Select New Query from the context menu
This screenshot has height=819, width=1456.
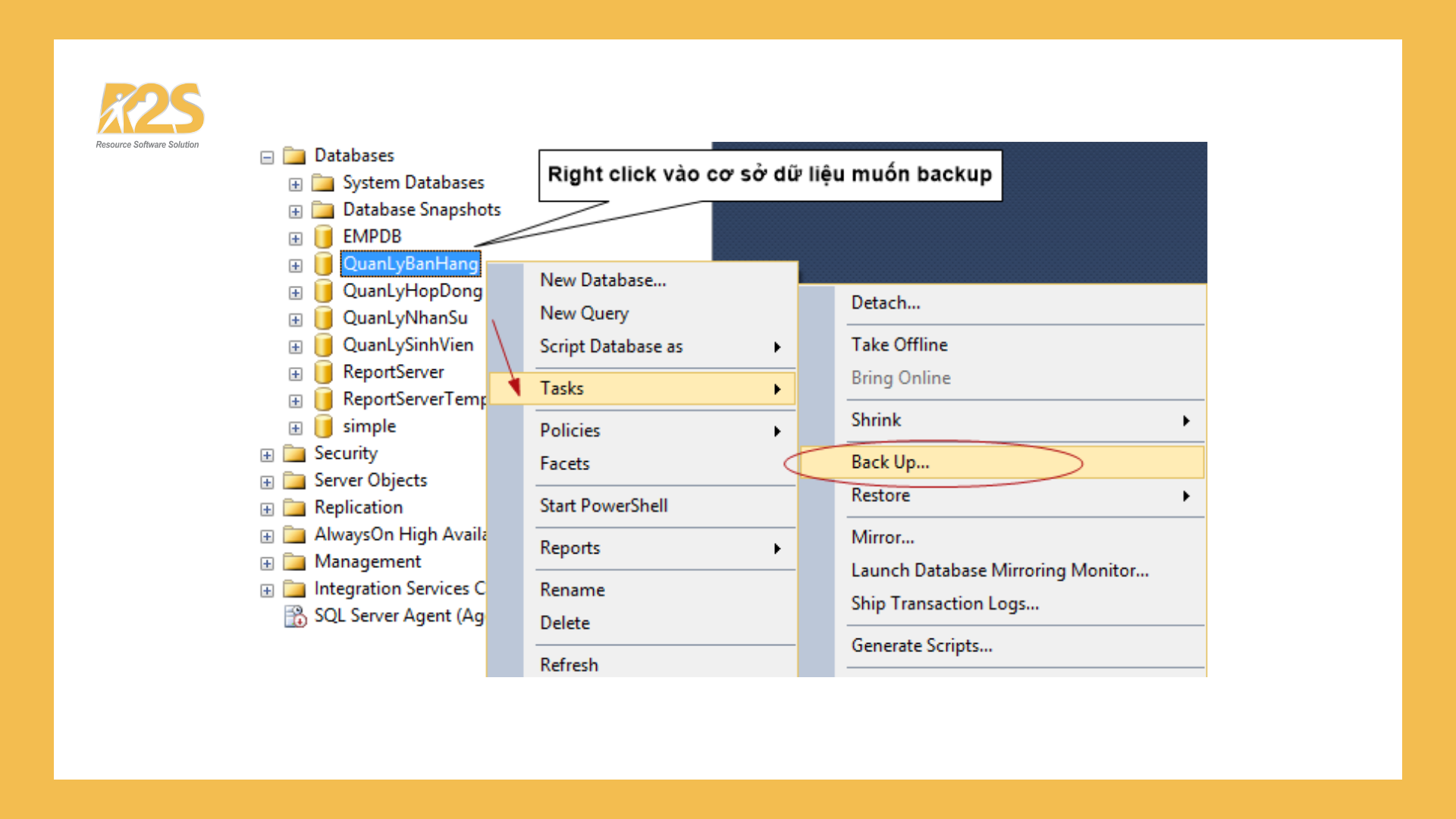click(x=584, y=313)
